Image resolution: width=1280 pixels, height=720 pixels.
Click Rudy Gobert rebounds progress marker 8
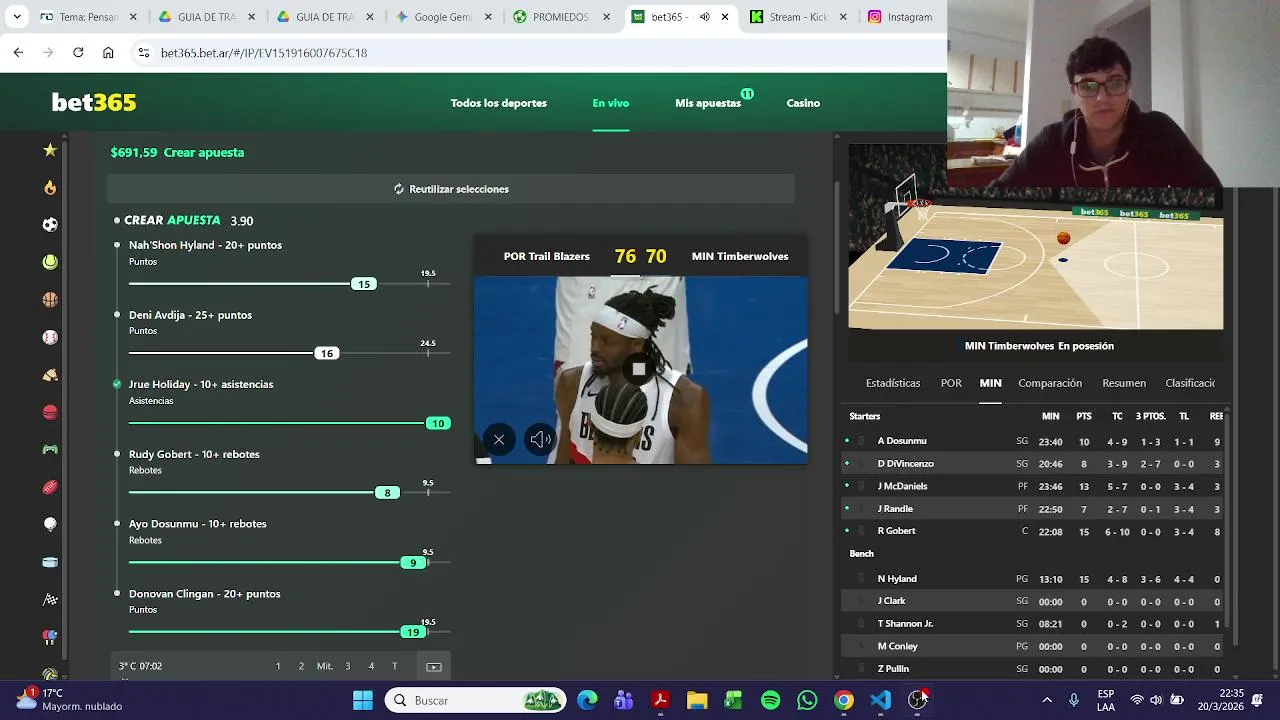[x=387, y=493]
